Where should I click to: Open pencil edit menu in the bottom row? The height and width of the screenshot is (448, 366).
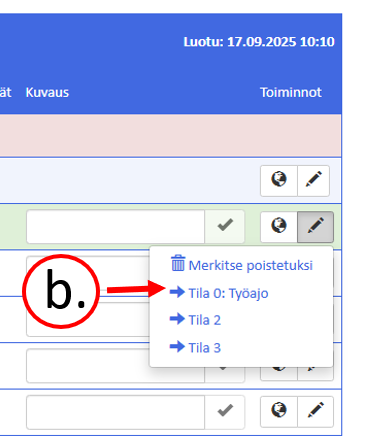(x=315, y=412)
